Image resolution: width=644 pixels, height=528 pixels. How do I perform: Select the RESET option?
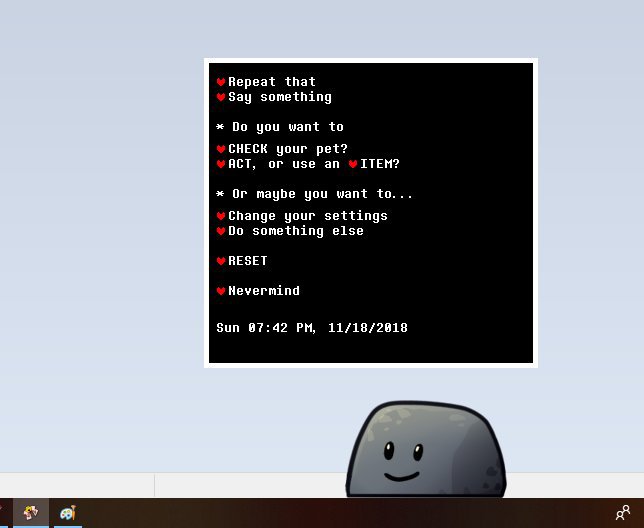248,261
